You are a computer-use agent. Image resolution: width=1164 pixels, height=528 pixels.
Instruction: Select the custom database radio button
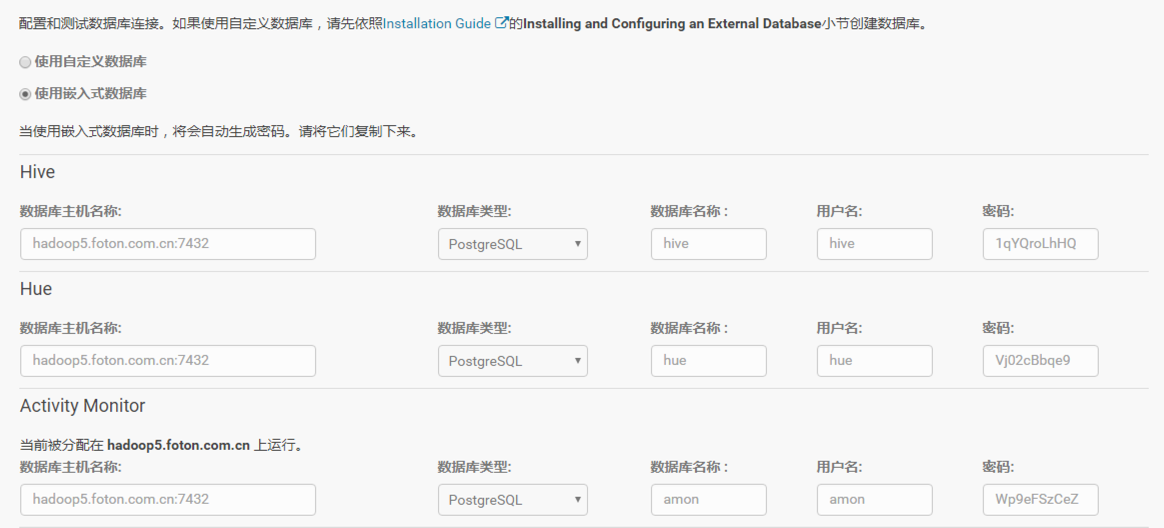pos(26,62)
